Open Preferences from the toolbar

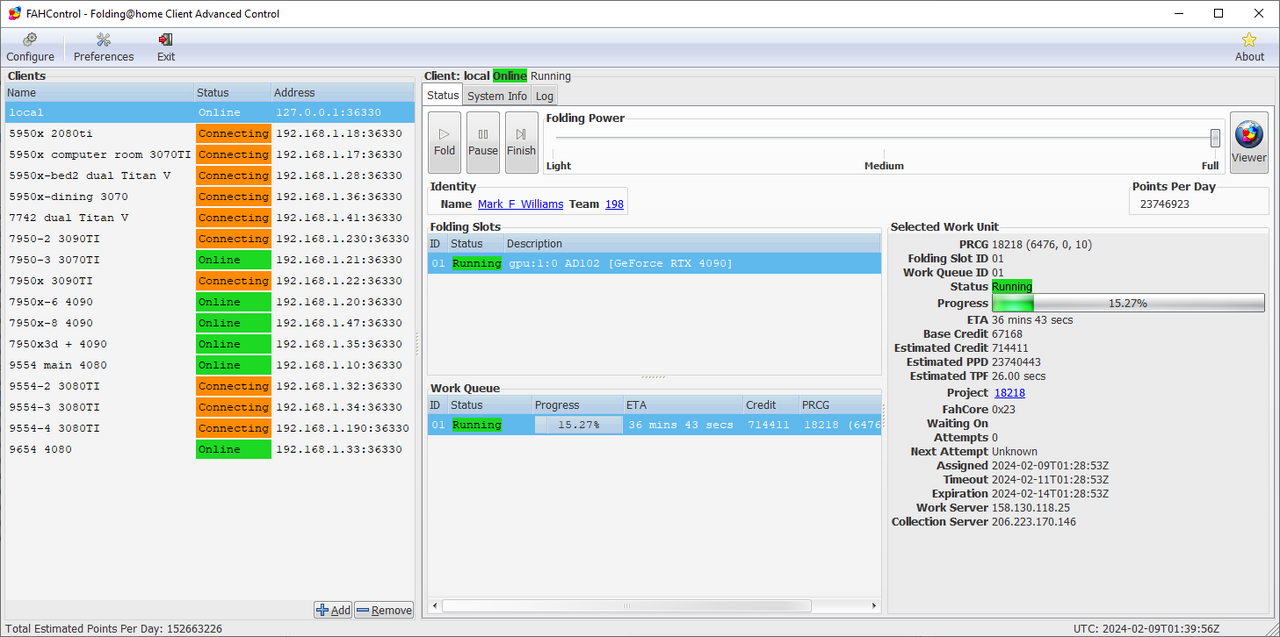103,46
